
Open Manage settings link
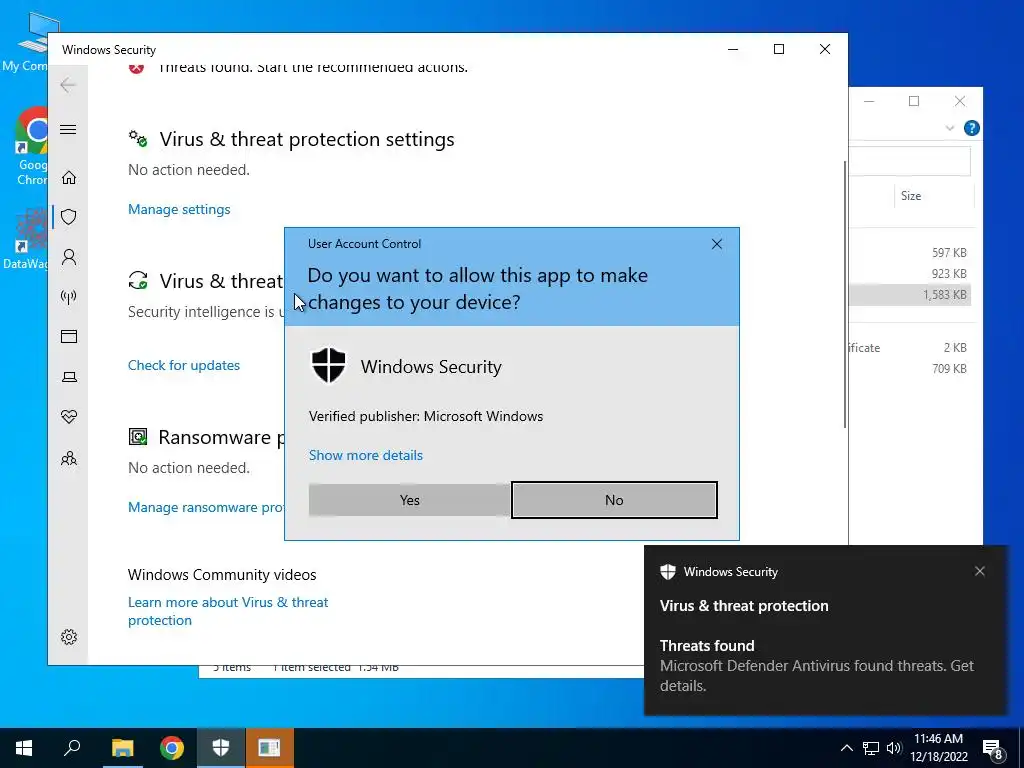pyautogui.click(x=179, y=210)
